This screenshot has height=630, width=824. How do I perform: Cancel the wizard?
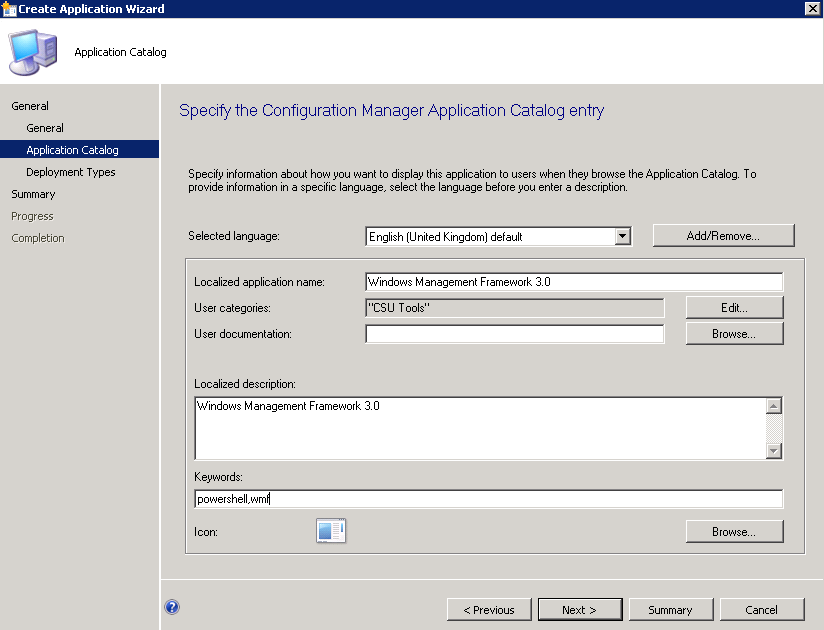pos(761,610)
